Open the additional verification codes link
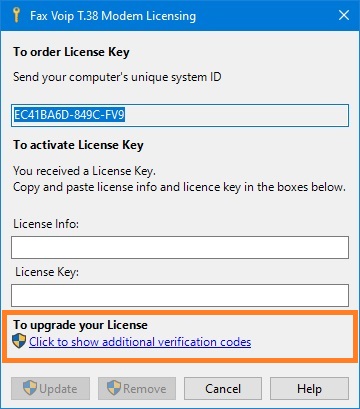360x409 pixels. coord(140,342)
